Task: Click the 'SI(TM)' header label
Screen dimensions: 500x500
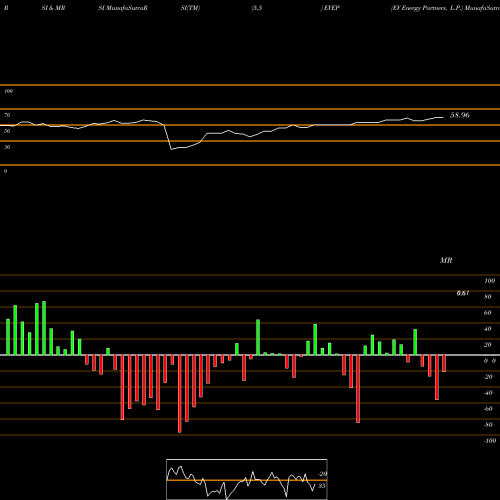Action: point(190,8)
